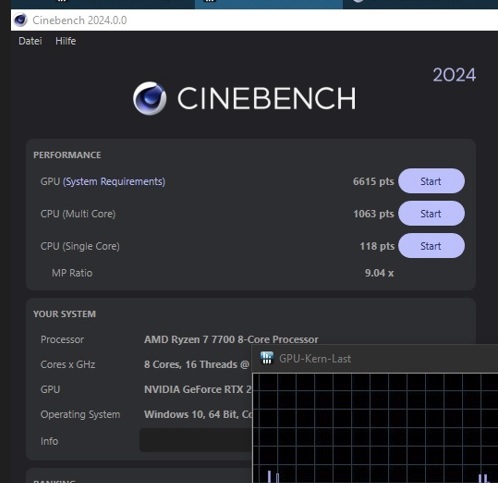Click the Cores x GHz label
This screenshot has height=483, width=498.
[68, 364]
